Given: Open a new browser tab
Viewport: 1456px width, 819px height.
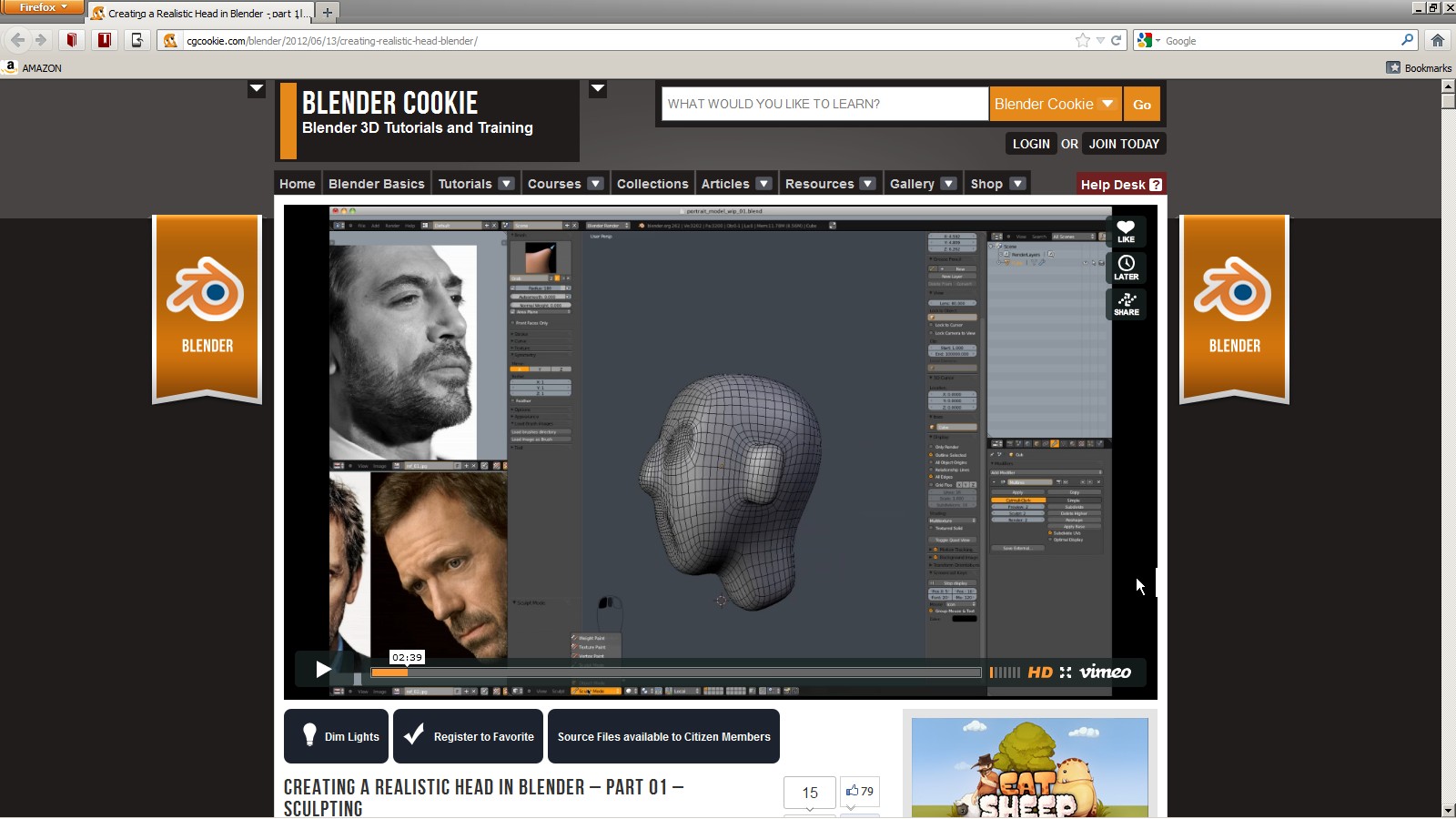Looking at the screenshot, I should pos(328,12).
